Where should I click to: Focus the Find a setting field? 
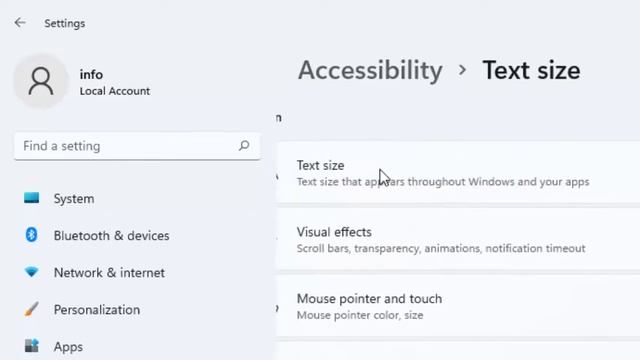click(x=137, y=146)
